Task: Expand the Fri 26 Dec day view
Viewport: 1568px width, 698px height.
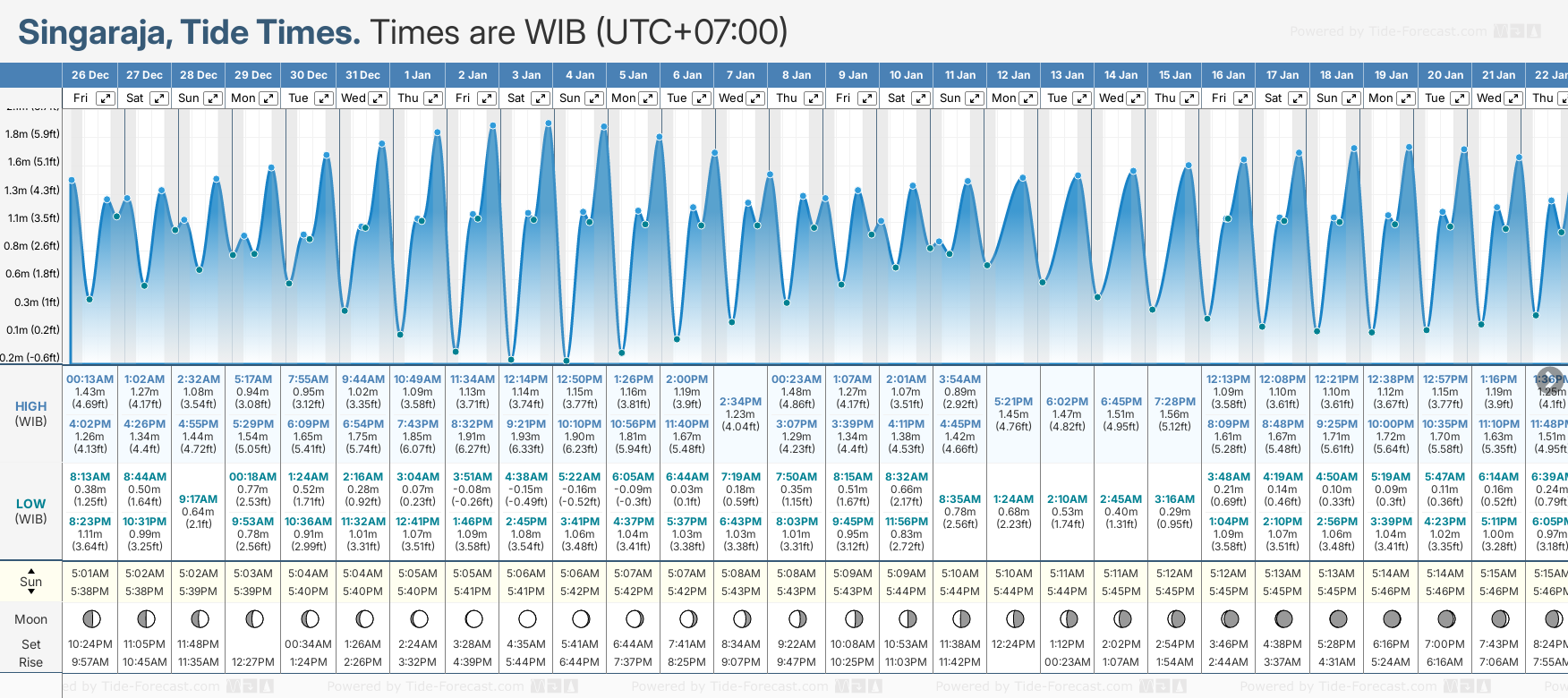Action: 106,98
